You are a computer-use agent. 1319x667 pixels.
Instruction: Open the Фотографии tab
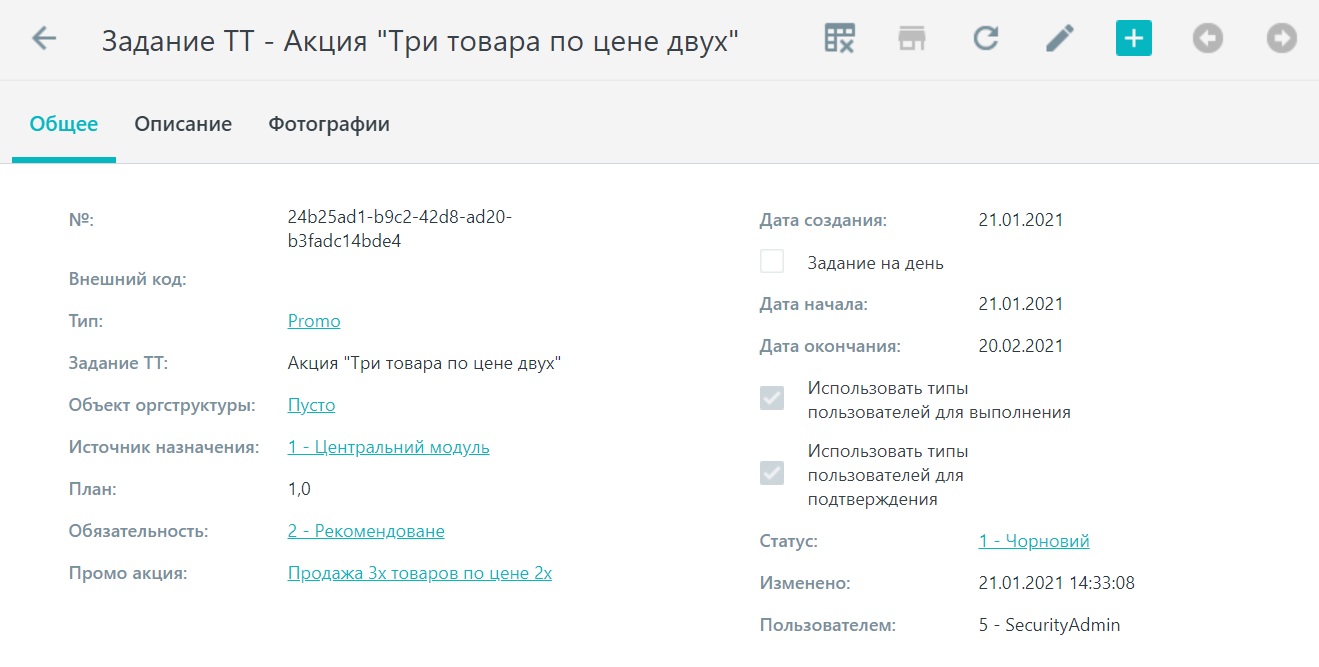tap(329, 124)
